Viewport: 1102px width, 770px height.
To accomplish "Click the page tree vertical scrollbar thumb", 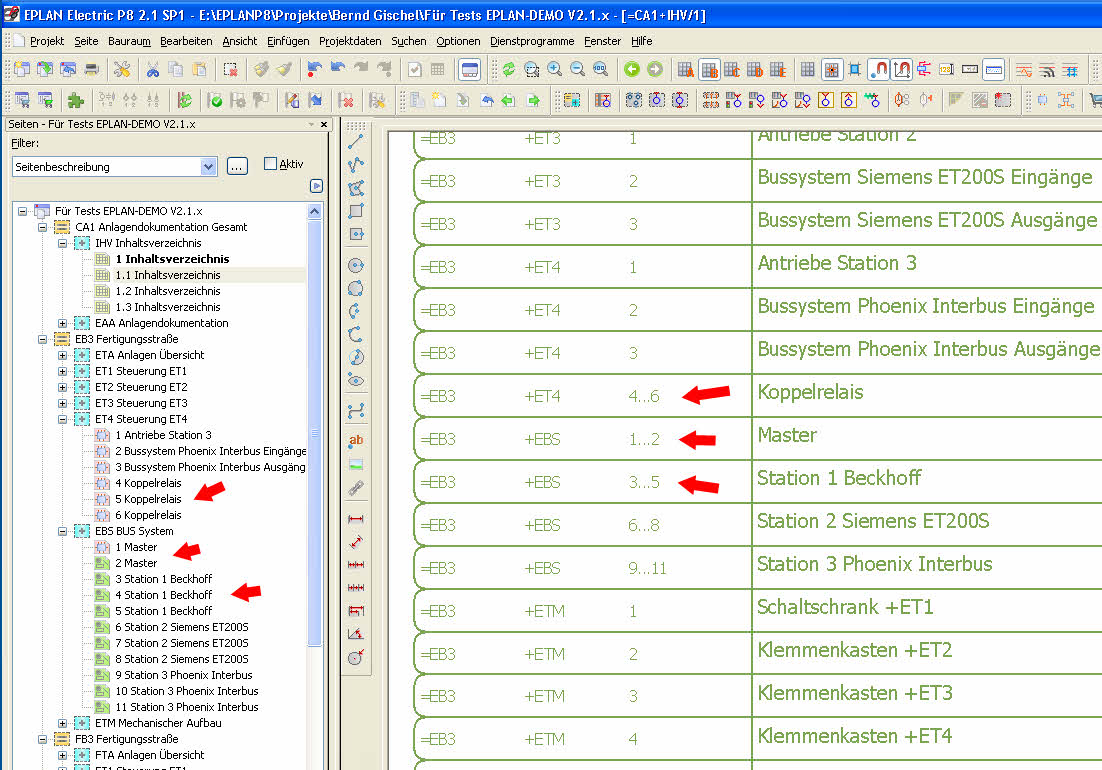I will click(314, 432).
